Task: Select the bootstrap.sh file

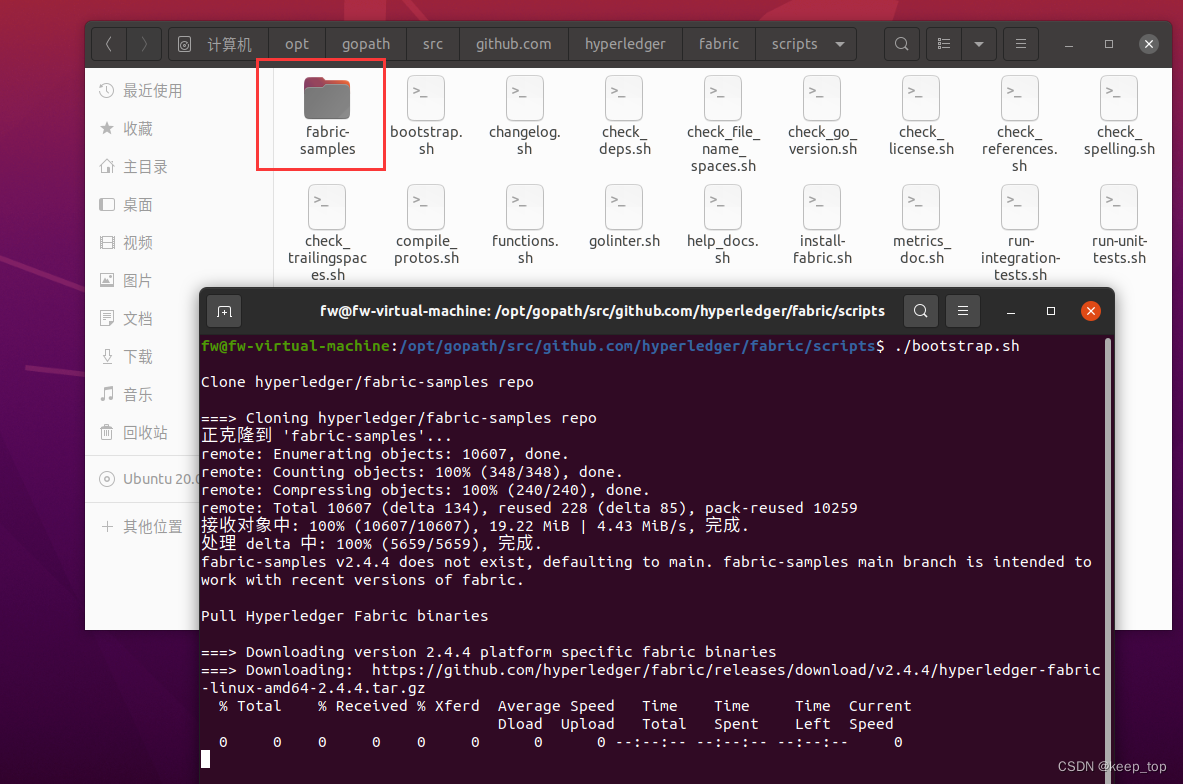Action: pyautogui.click(x=426, y=115)
